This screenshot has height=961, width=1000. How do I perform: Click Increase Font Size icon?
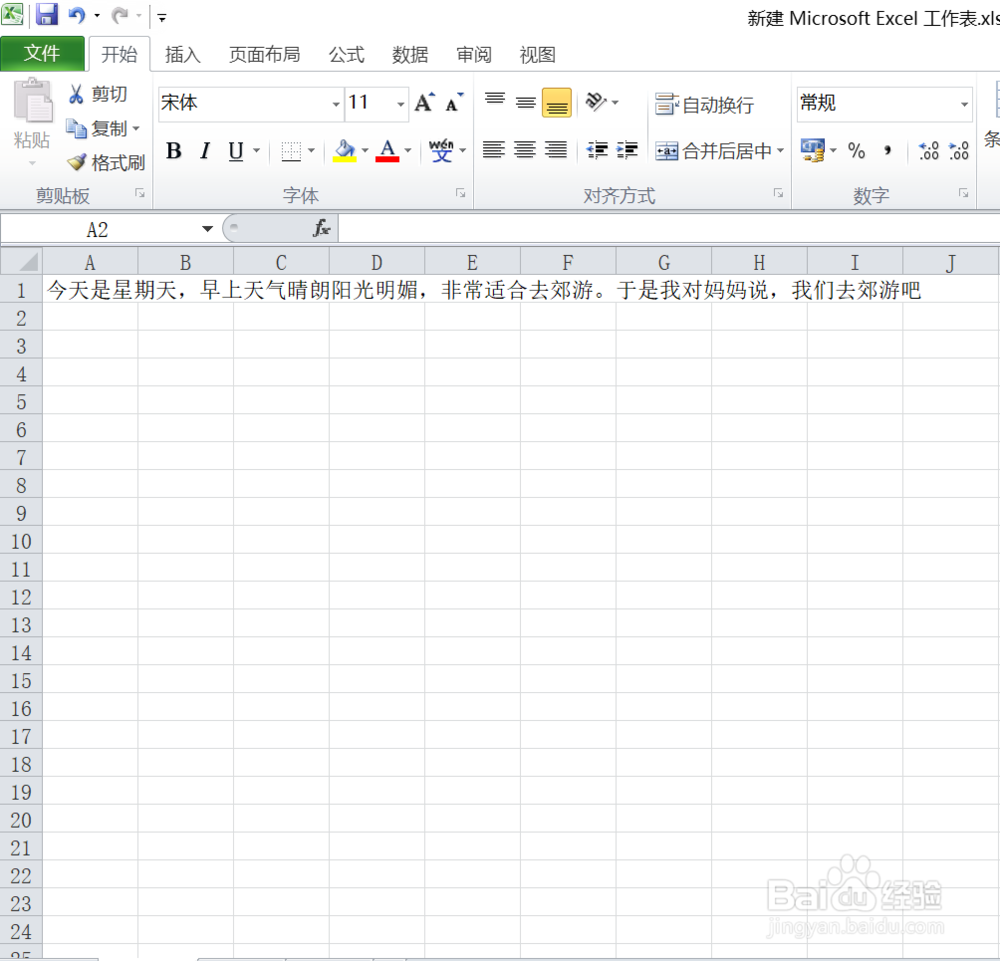[422, 101]
